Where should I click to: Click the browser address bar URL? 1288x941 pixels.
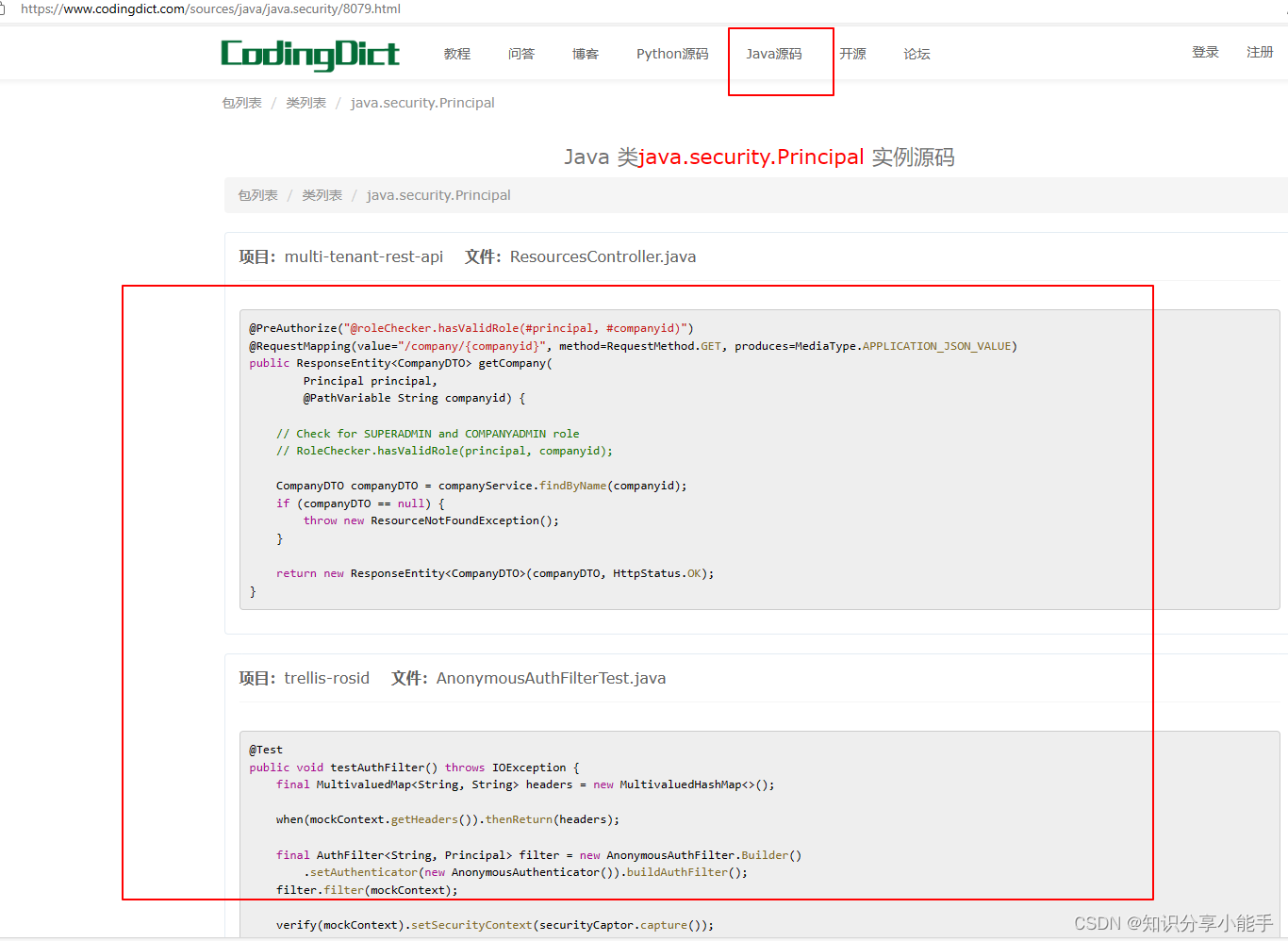210,8
